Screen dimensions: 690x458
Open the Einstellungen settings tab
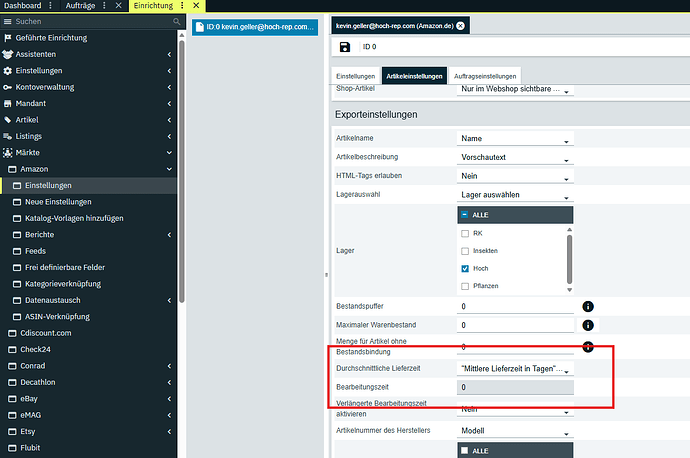pos(356,76)
